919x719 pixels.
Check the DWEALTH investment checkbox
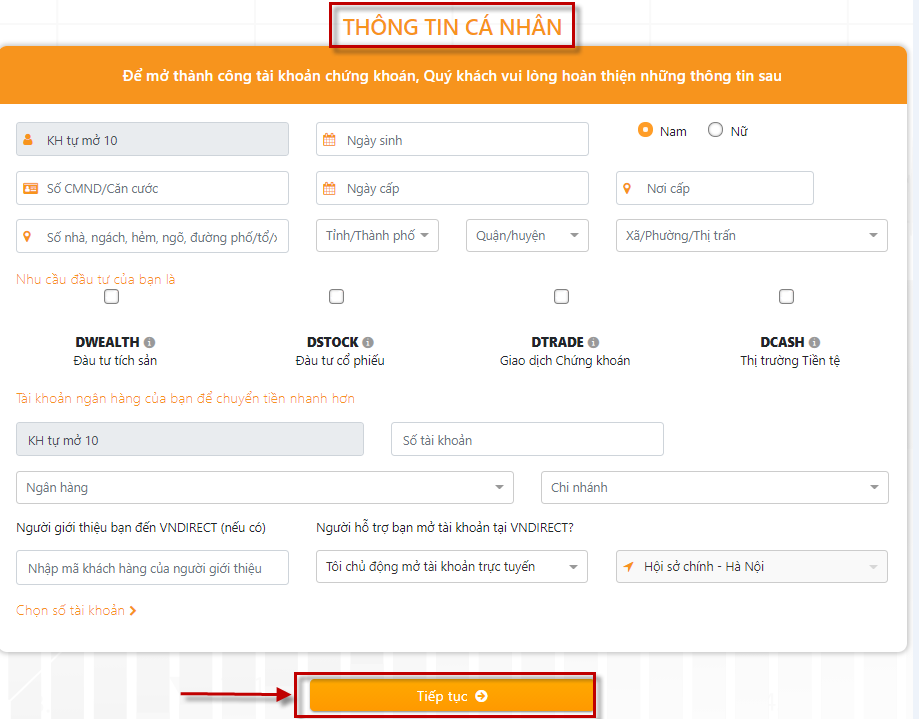pyautogui.click(x=111, y=296)
